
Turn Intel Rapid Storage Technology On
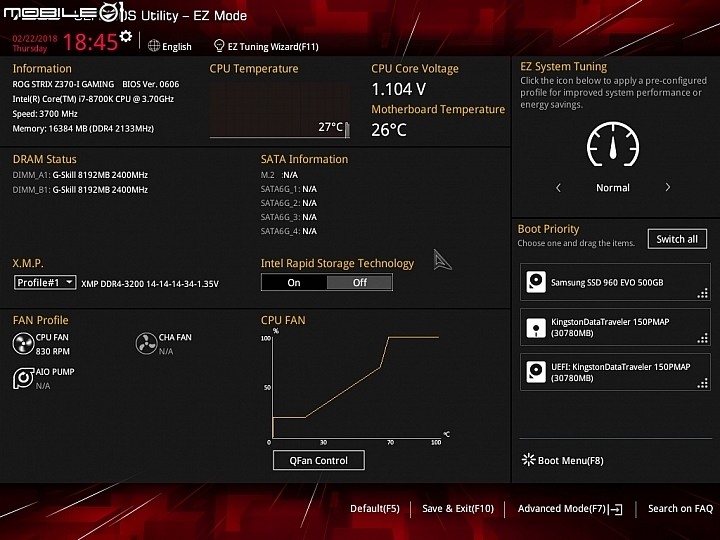pyautogui.click(x=294, y=282)
